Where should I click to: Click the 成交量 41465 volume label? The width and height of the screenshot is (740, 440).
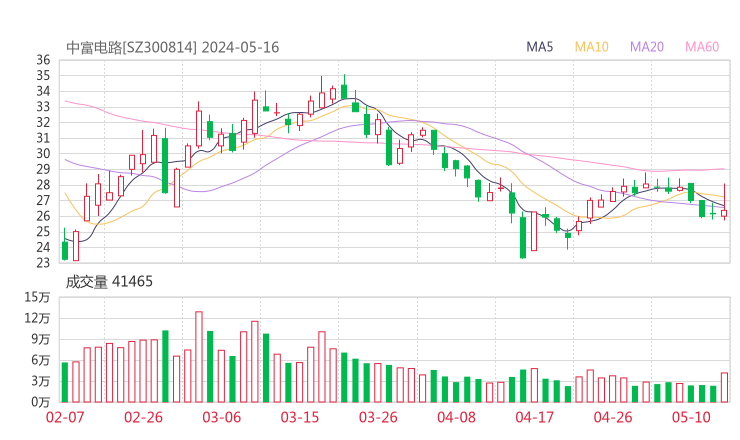pos(109,281)
